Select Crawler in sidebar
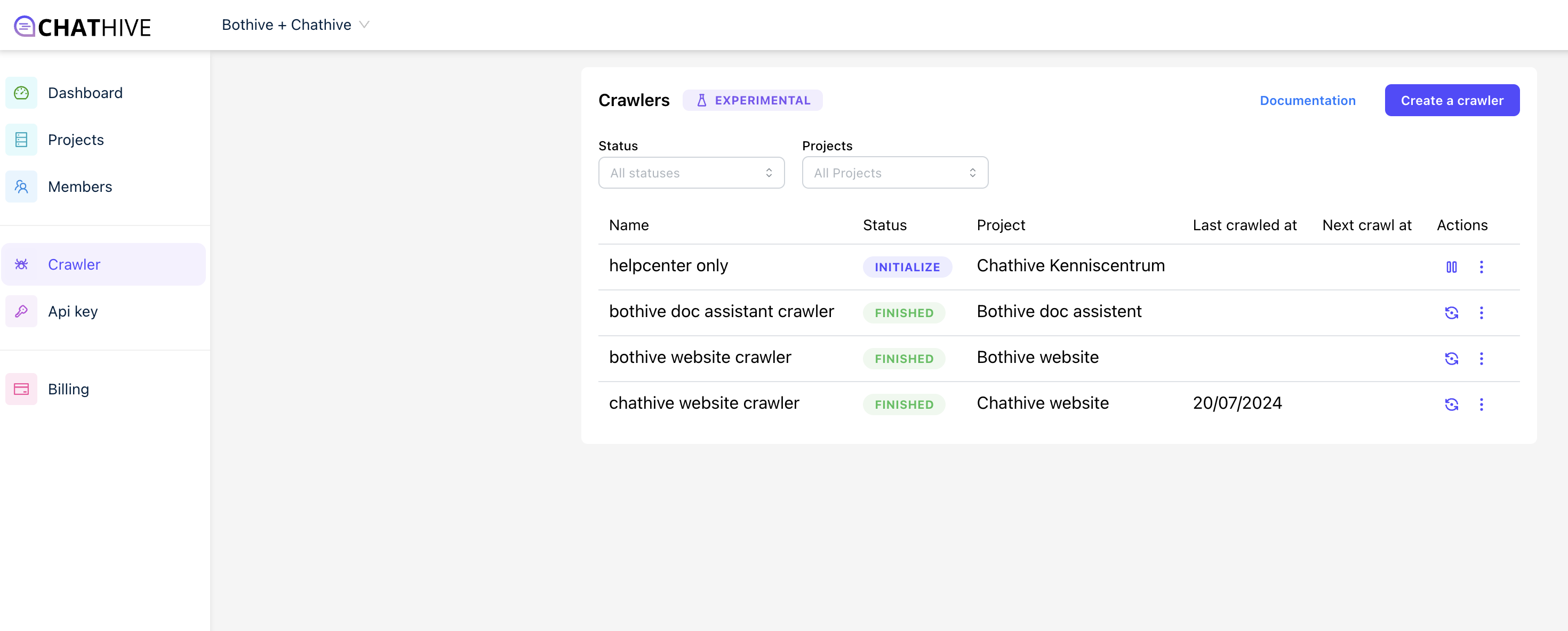The width and height of the screenshot is (1568, 631). [x=103, y=264]
